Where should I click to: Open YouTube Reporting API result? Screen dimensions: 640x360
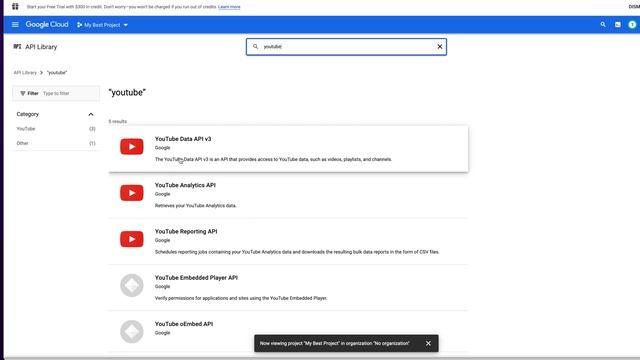288,241
